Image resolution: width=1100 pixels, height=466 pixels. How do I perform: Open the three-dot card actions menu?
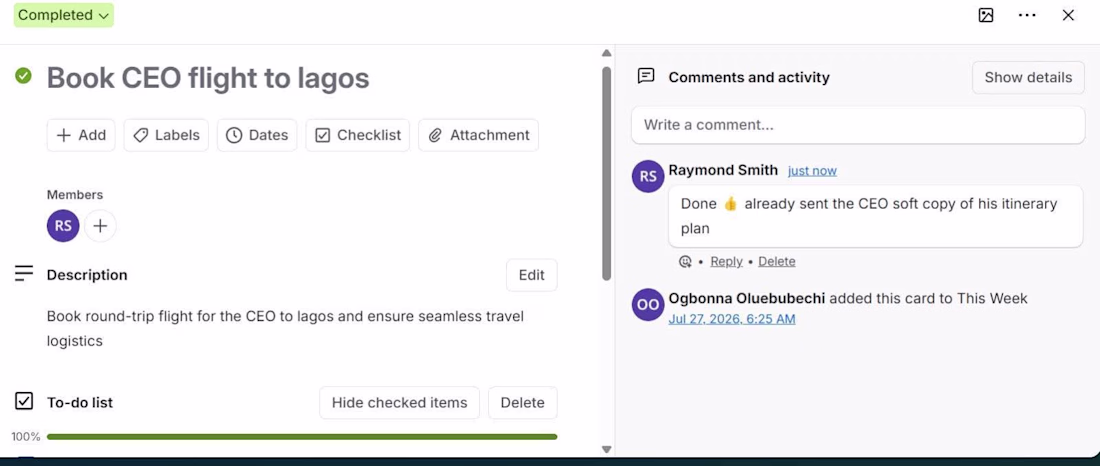click(x=1027, y=15)
